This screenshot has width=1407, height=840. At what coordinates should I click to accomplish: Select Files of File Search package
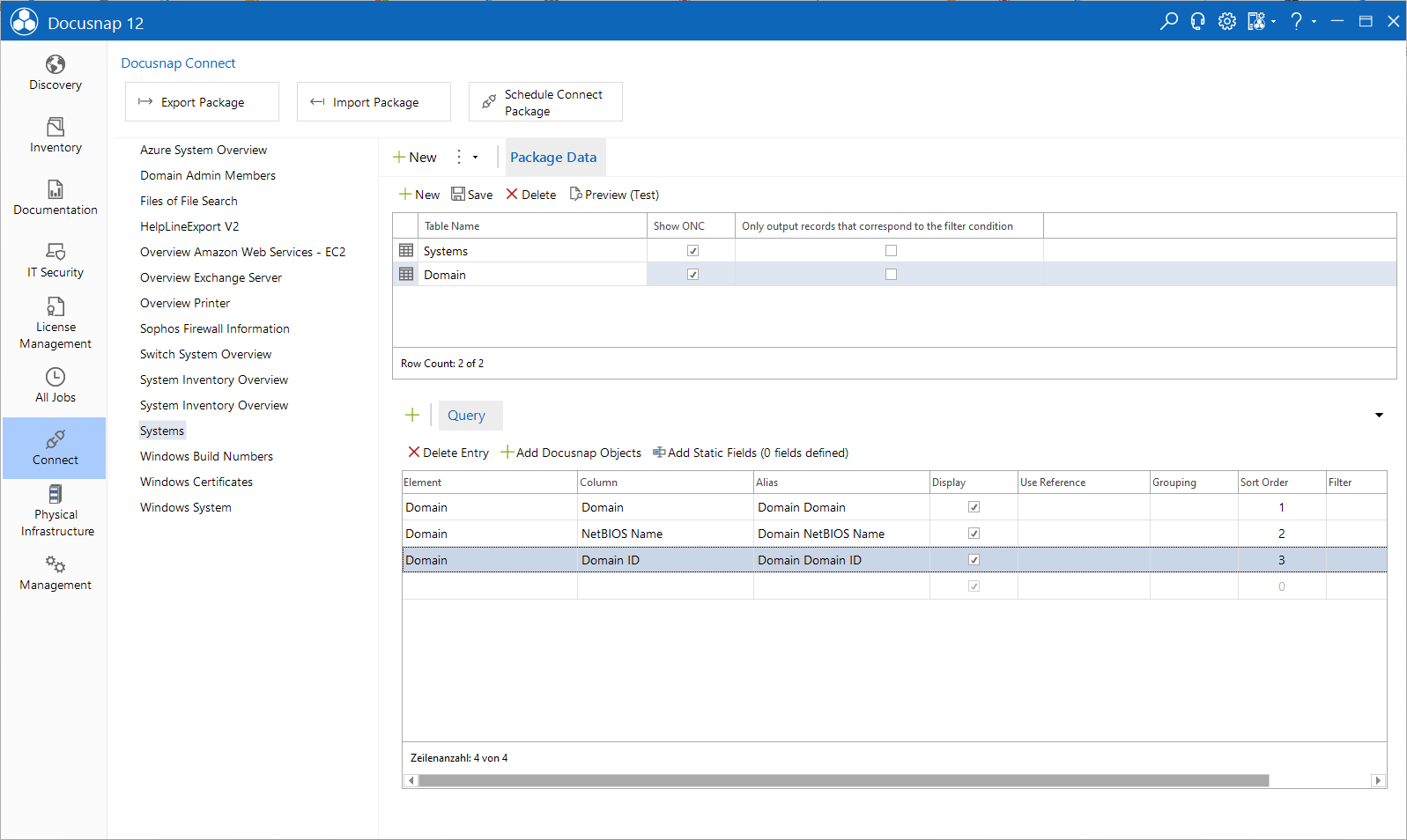pos(189,201)
